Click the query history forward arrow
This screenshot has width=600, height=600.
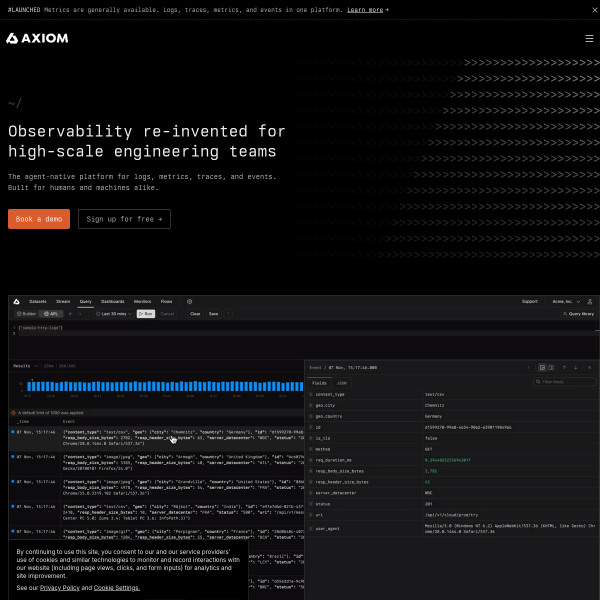[x=80, y=314]
